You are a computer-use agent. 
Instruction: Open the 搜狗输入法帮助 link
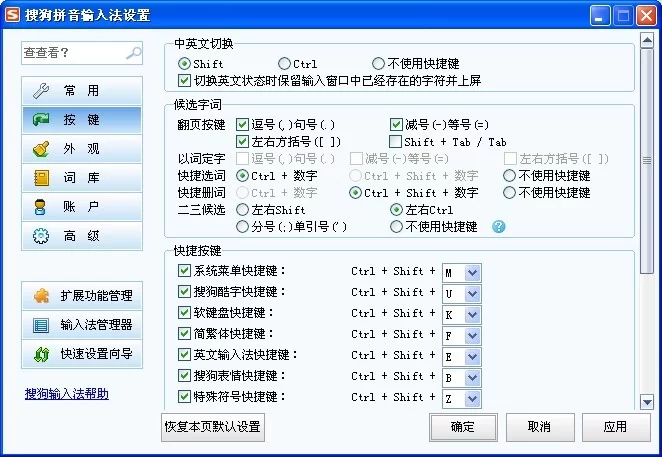[66, 394]
